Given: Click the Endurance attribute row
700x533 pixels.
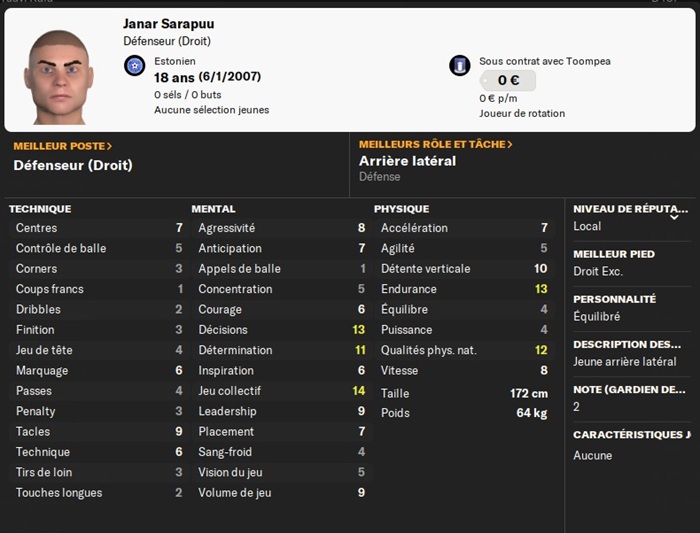Looking at the screenshot, I should click(463, 289).
